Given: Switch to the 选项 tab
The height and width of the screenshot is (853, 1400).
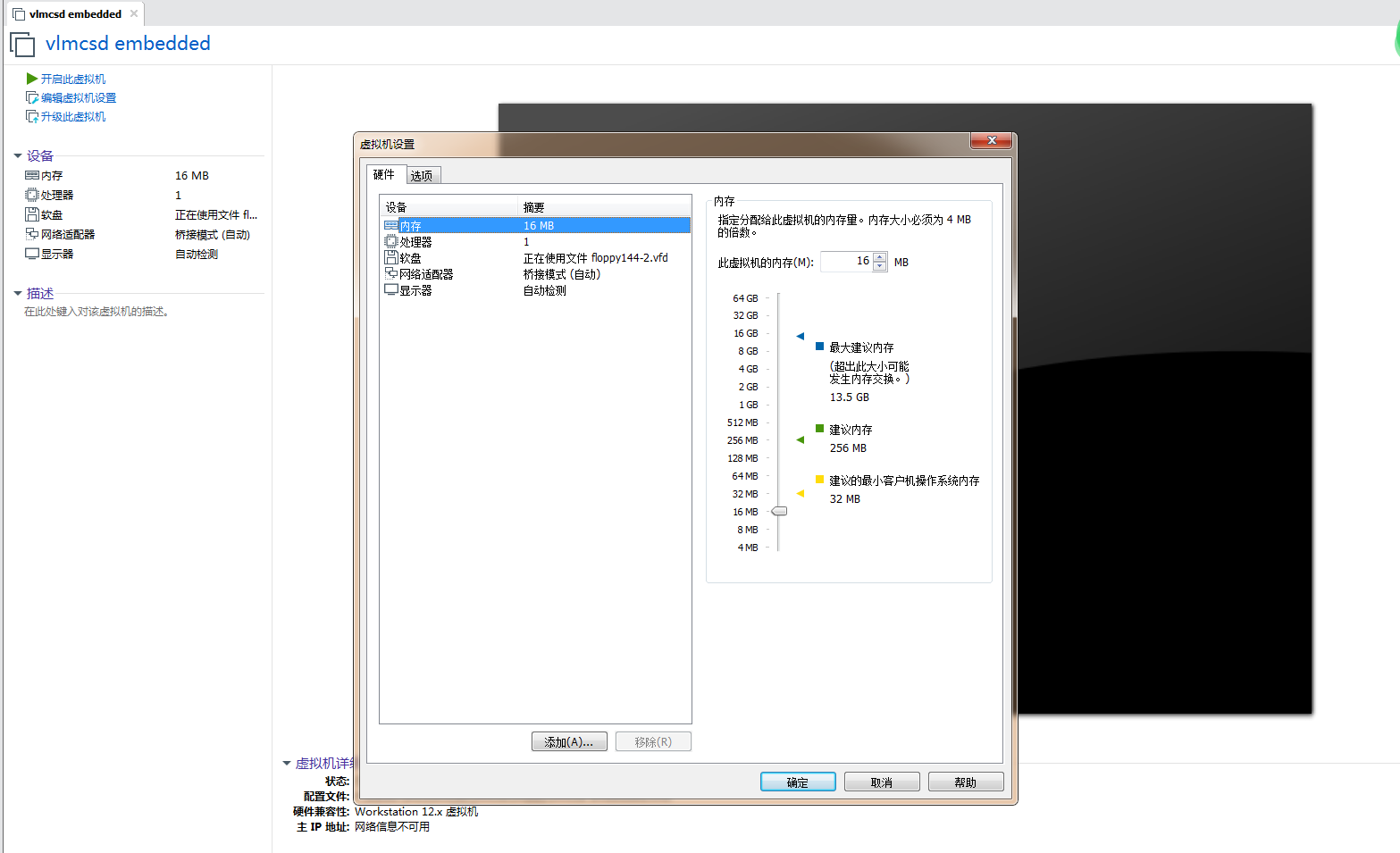Looking at the screenshot, I should (x=423, y=176).
